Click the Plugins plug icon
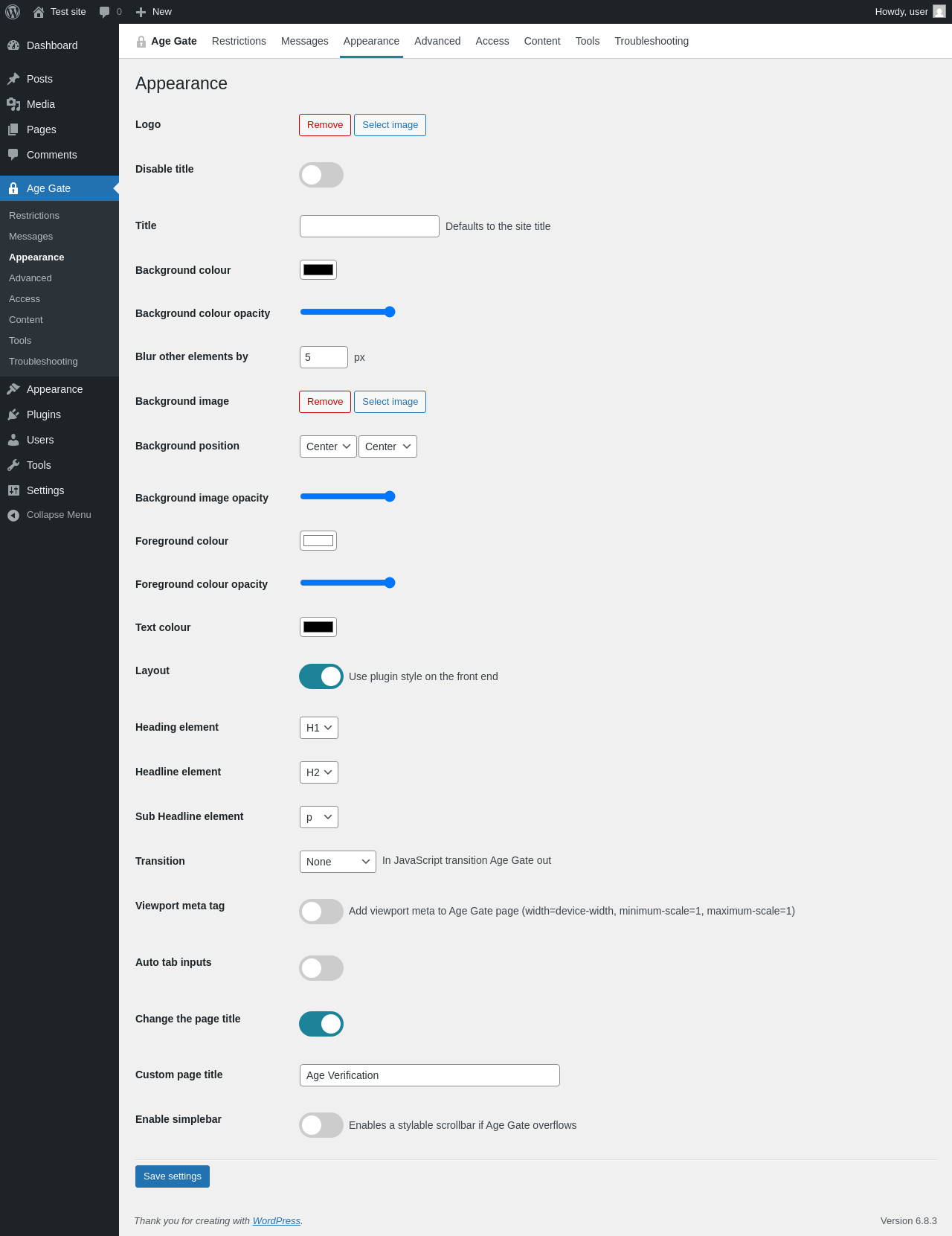Screen dimensions: 952x1236 coord(13,414)
